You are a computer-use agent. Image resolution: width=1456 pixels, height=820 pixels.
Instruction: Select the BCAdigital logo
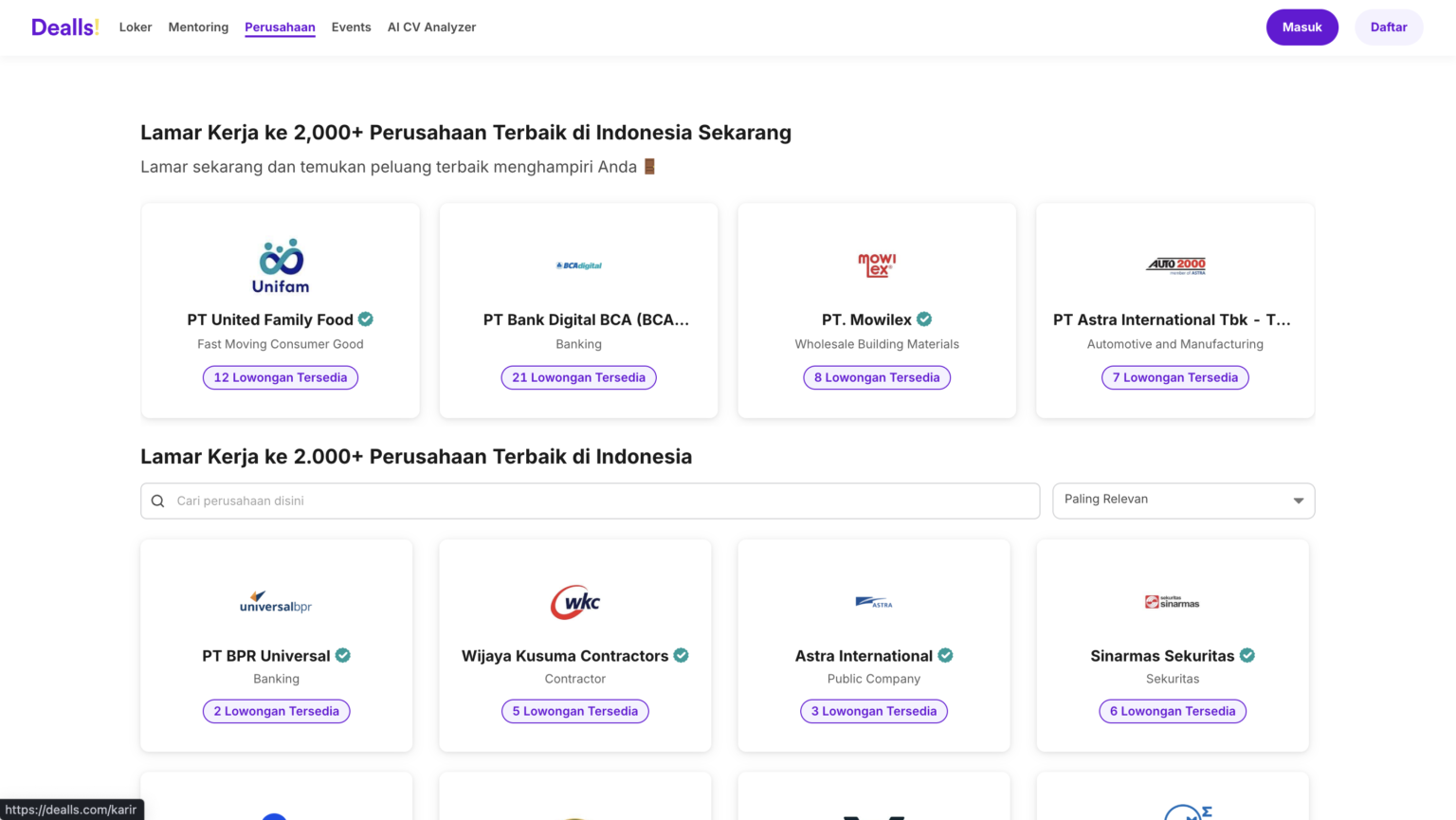coord(578,264)
